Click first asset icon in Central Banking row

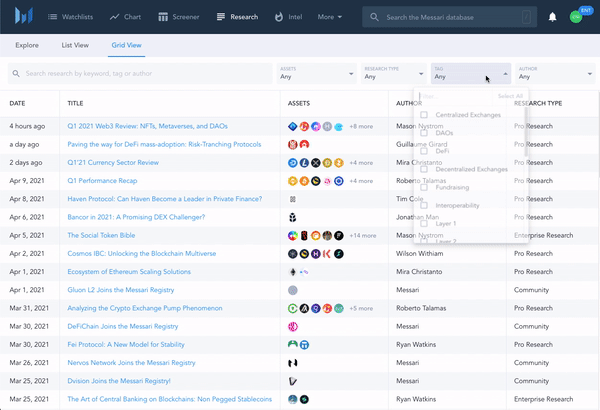pyautogui.click(x=293, y=399)
